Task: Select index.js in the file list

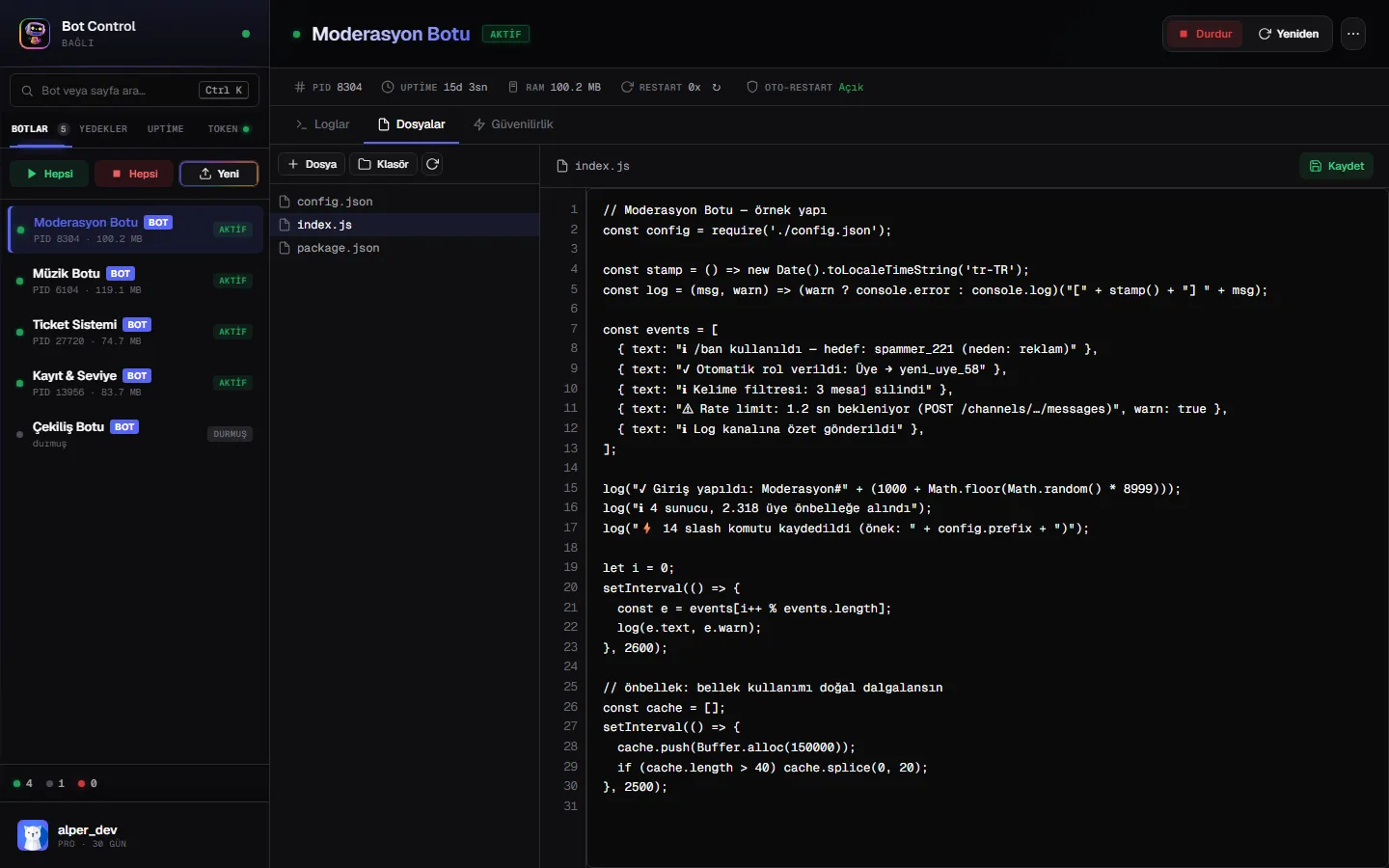Action: click(405, 225)
